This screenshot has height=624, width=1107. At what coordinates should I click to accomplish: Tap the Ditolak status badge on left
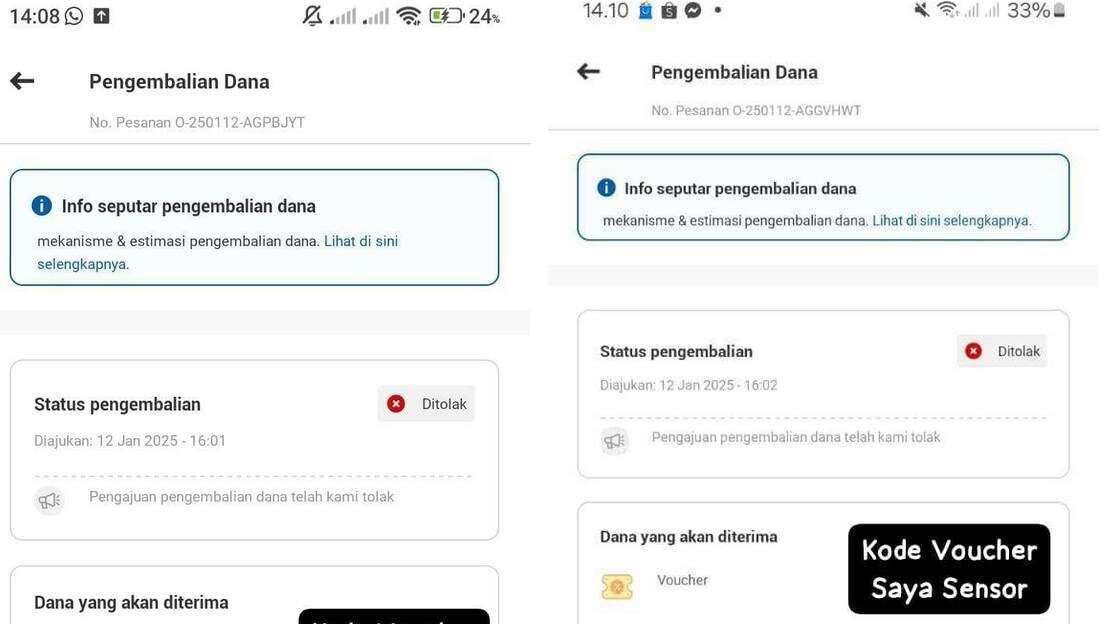pos(426,404)
